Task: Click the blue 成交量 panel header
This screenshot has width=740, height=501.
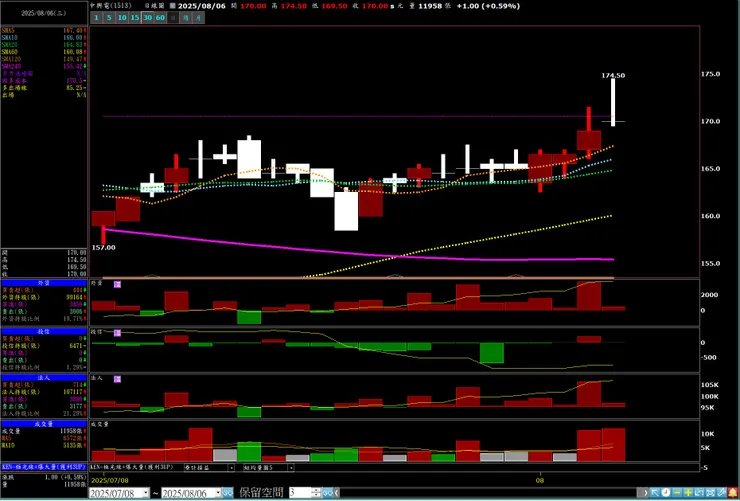Action: (44, 424)
